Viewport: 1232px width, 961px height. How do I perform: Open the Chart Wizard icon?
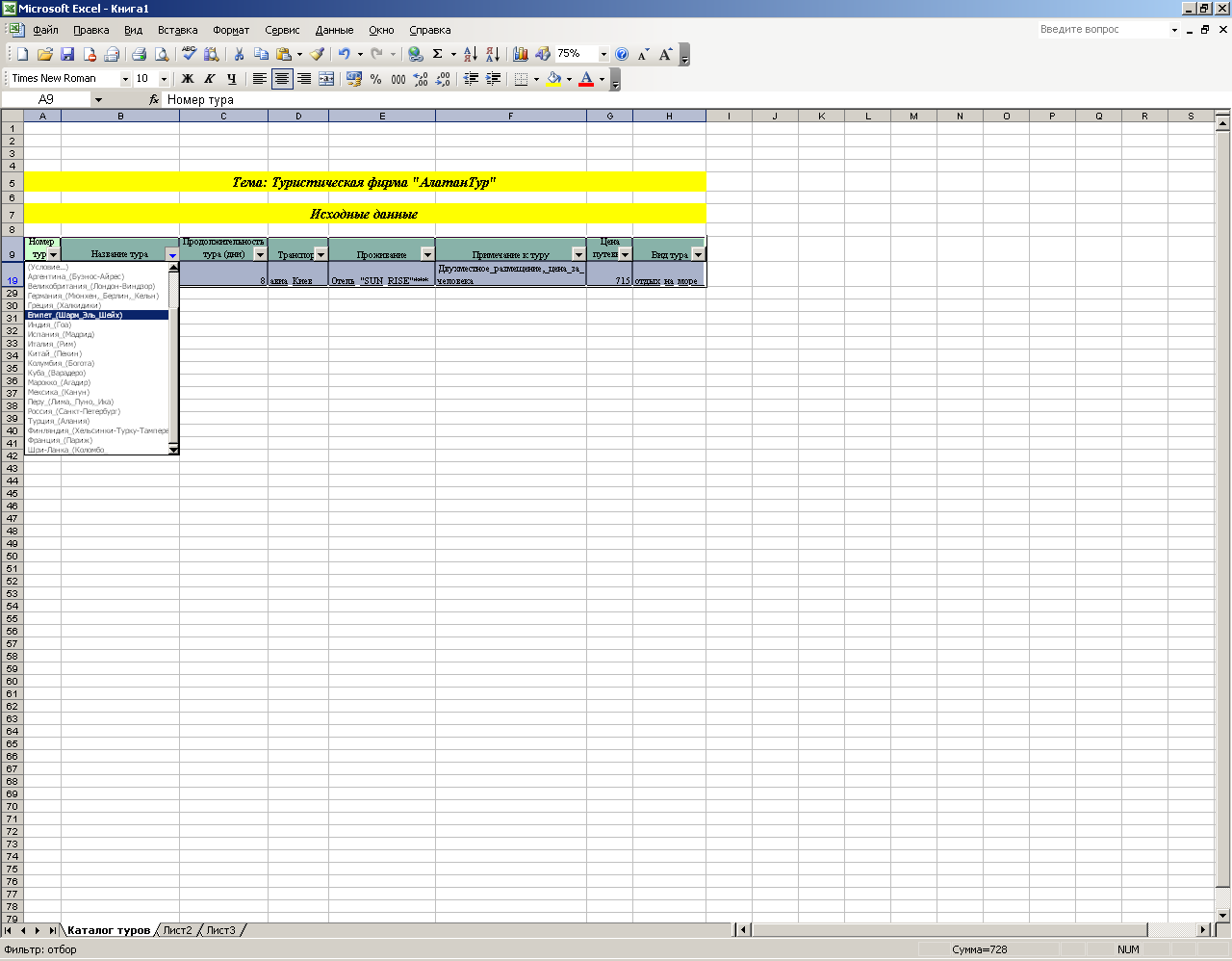point(520,55)
